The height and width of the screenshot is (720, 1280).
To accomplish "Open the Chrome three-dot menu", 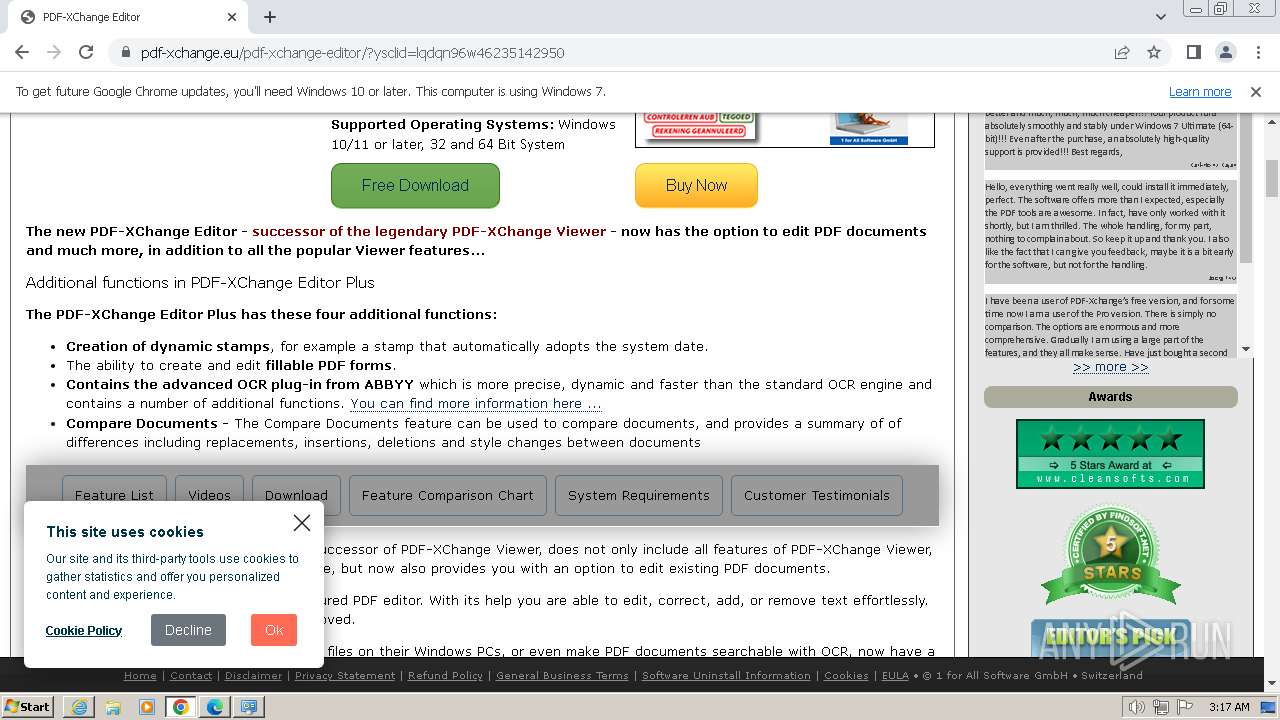I will coord(1258,53).
